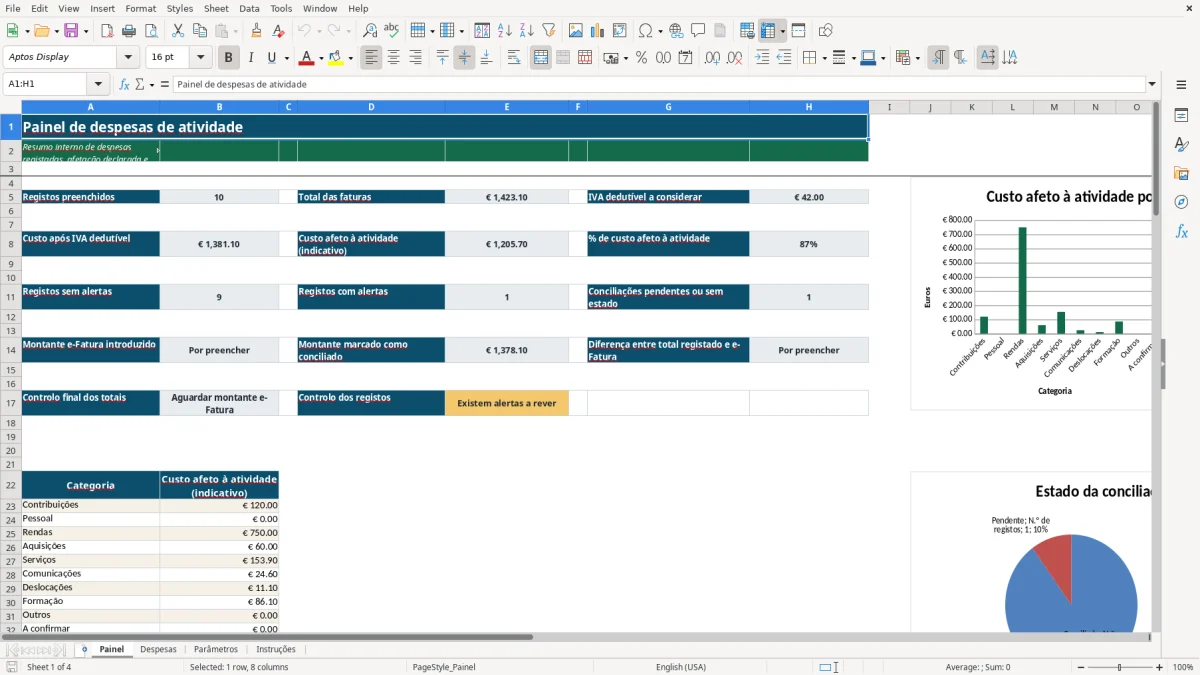
Task: Toggle Bold formatting
Action: click(x=229, y=58)
